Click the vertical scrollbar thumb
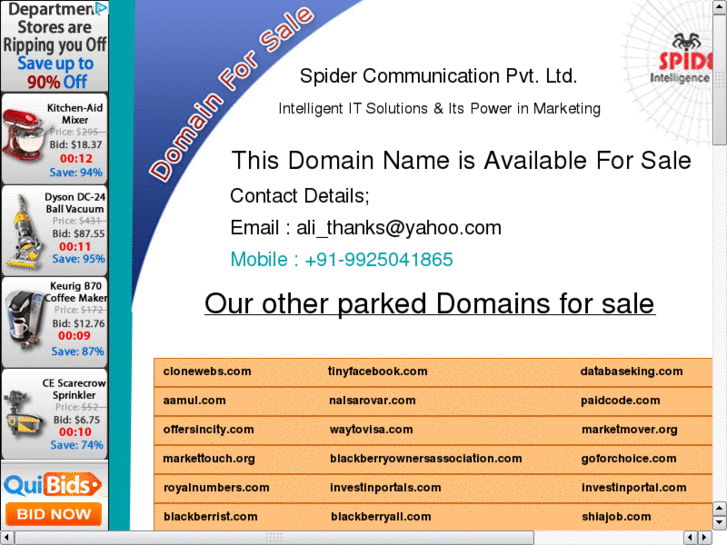This screenshot has width=727, height=545. coord(719,79)
